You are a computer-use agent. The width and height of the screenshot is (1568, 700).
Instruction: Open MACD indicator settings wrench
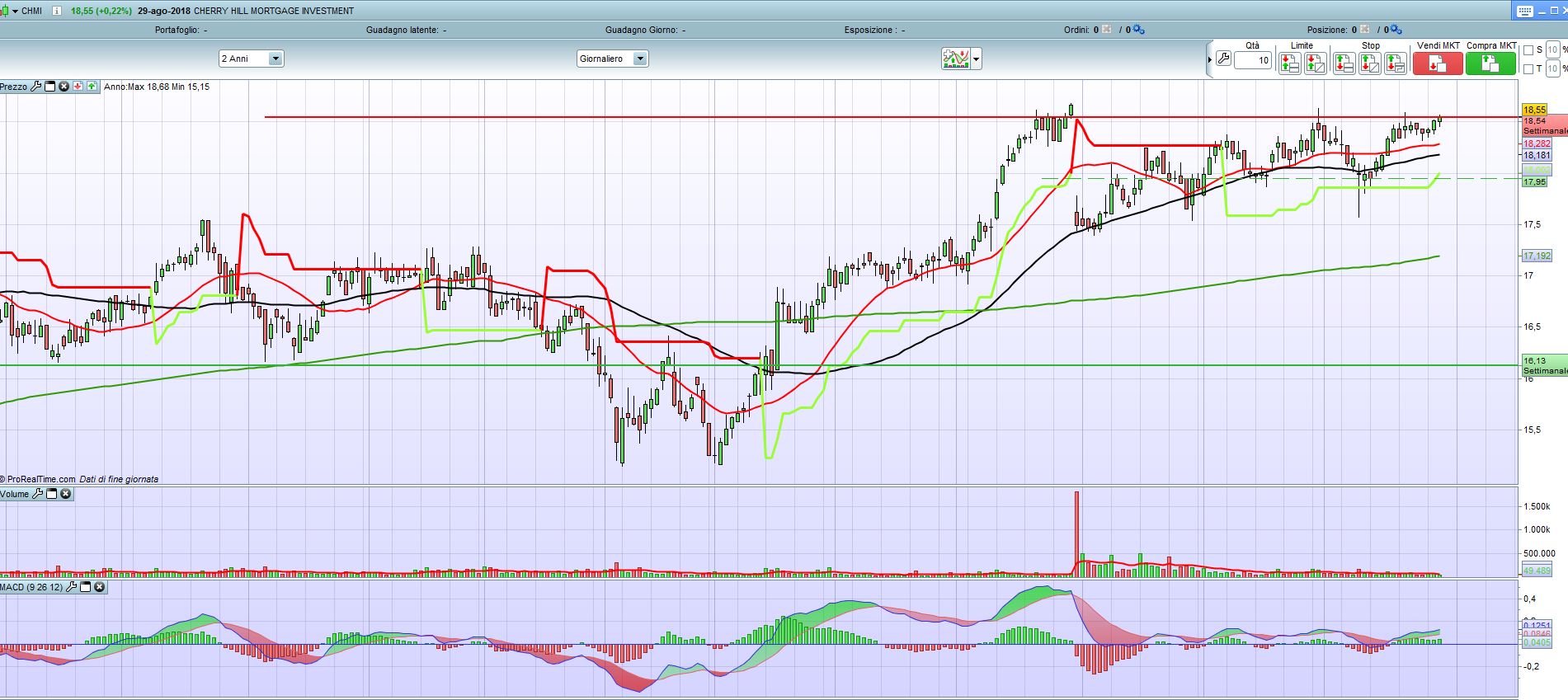[71, 587]
